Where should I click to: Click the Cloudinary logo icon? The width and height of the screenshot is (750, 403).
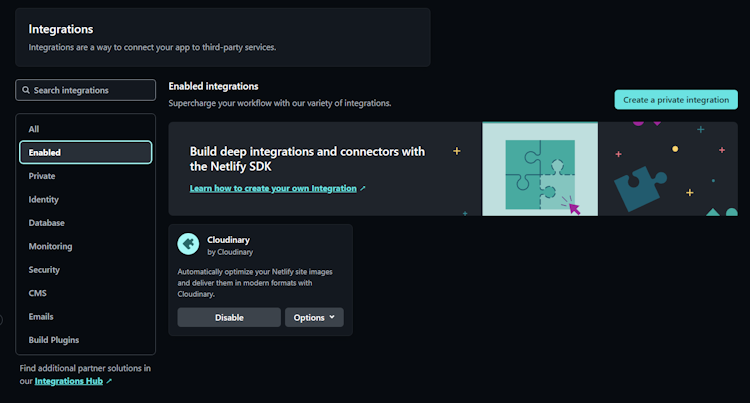pyautogui.click(x=188, y=244)
